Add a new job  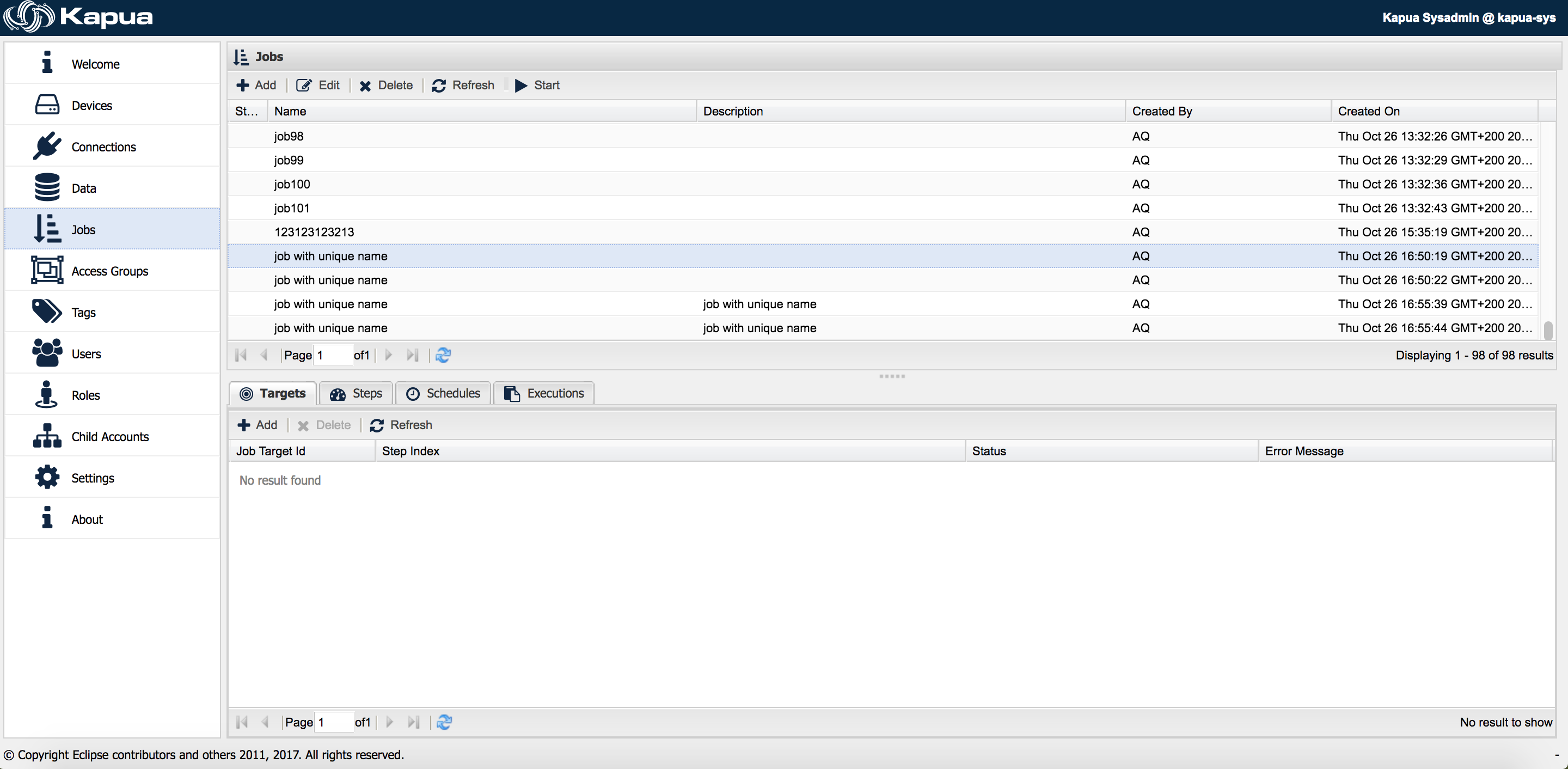click(x=256, y=86)
